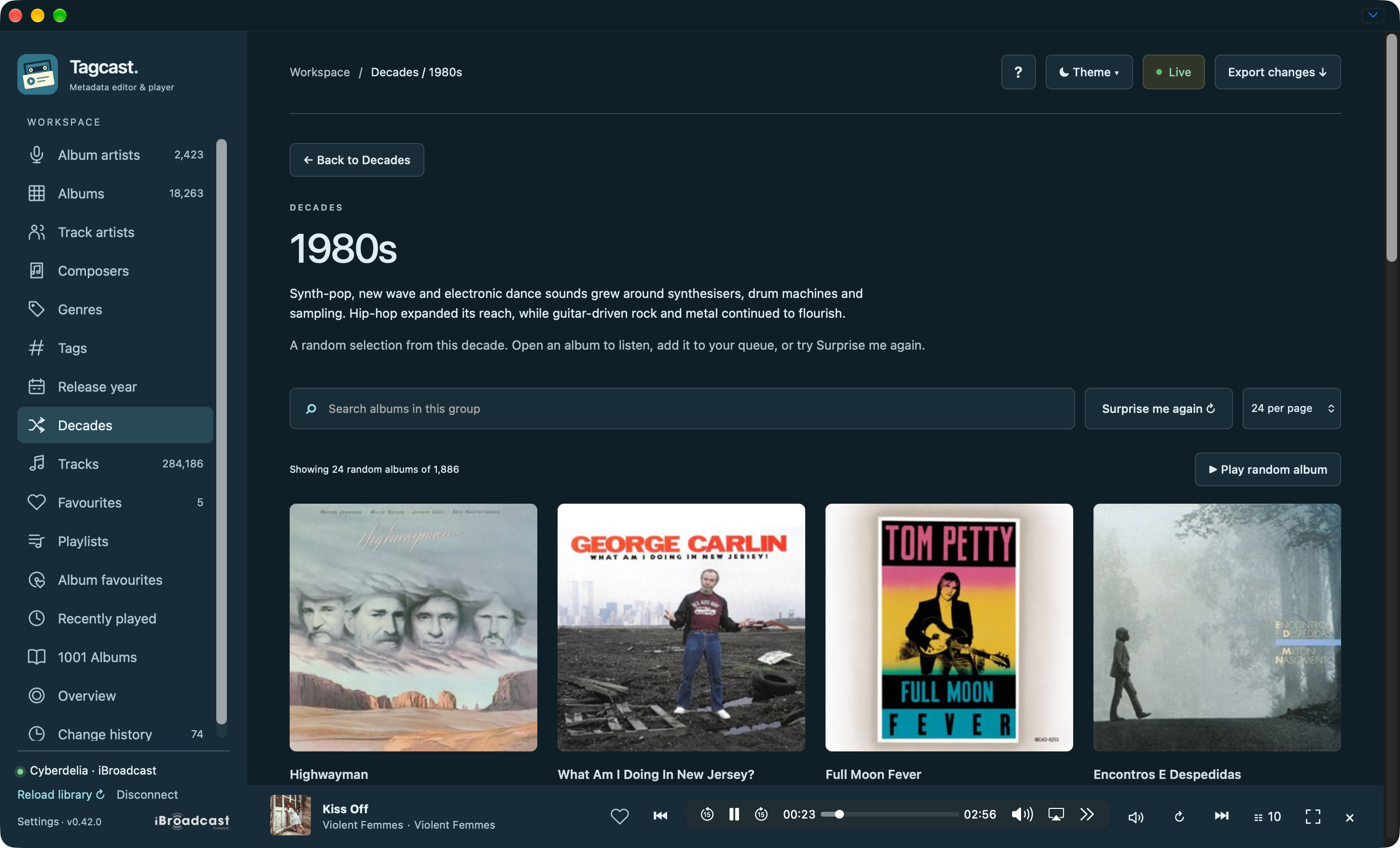Screen dimensions: 1400x848
Task: Open Album artists from the sidebar
Action: tap(115, 155)
